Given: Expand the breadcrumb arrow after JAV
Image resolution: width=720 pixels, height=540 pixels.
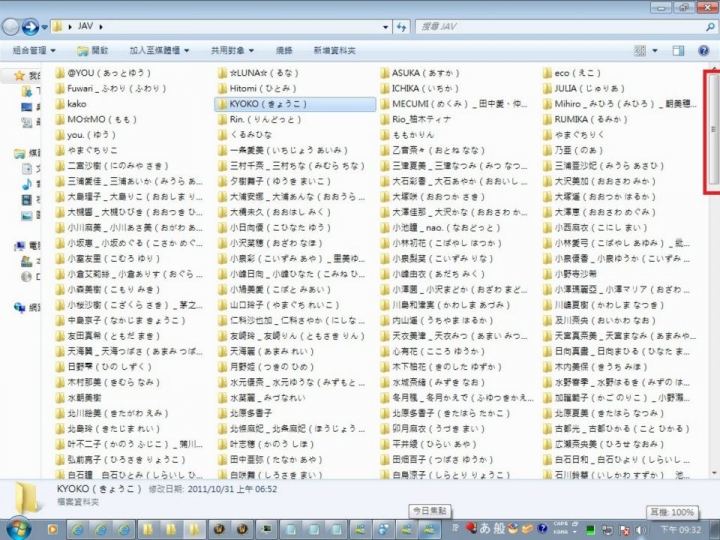Looking at the screenshot, I should click(101, 27).
